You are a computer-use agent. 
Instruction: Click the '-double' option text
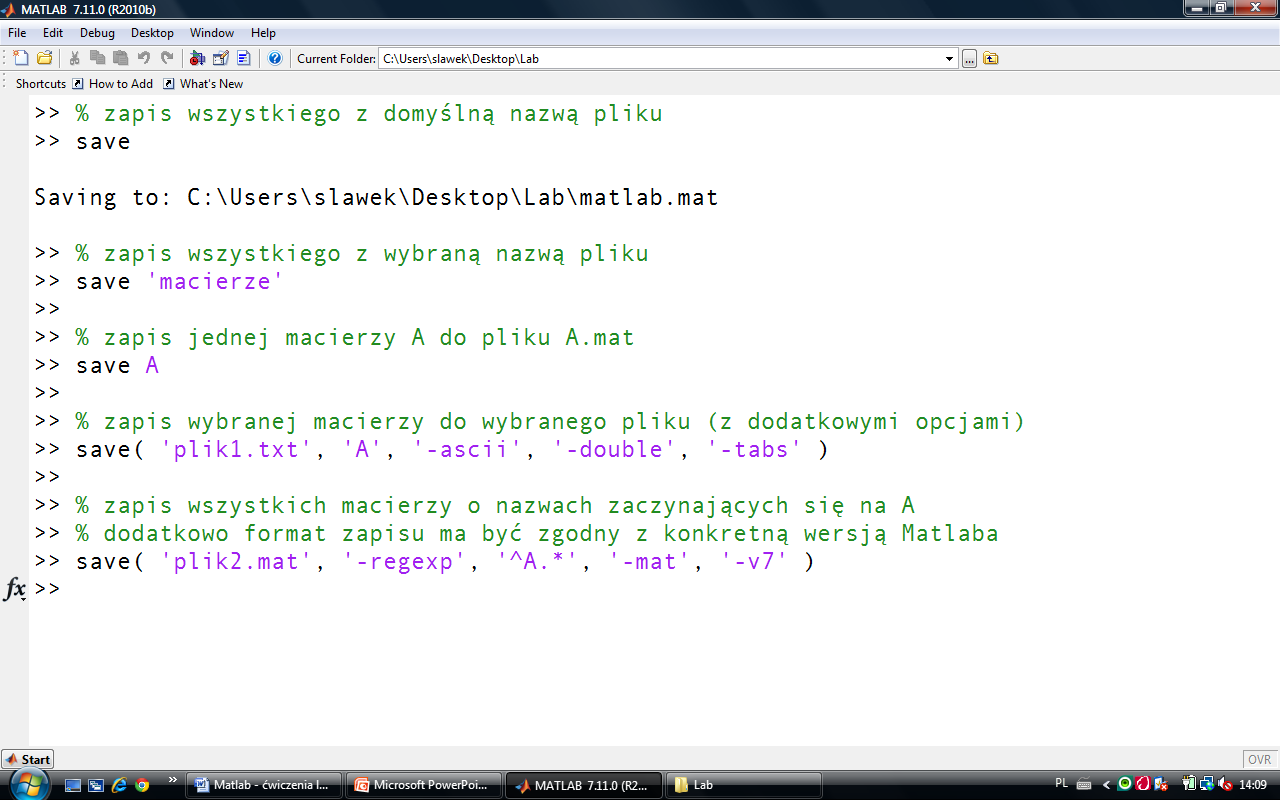pos(615,450)
